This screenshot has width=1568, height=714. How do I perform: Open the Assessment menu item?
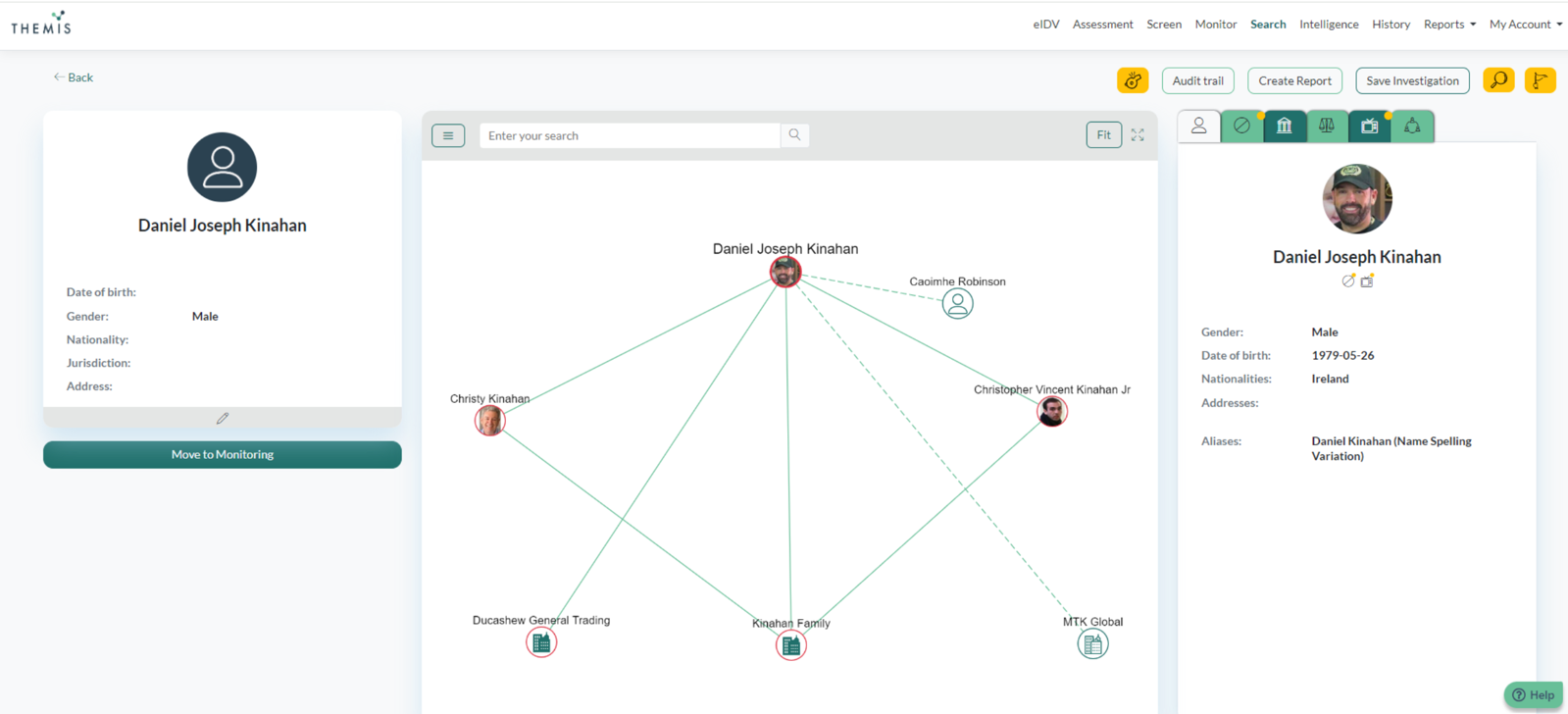point(1102,25)
